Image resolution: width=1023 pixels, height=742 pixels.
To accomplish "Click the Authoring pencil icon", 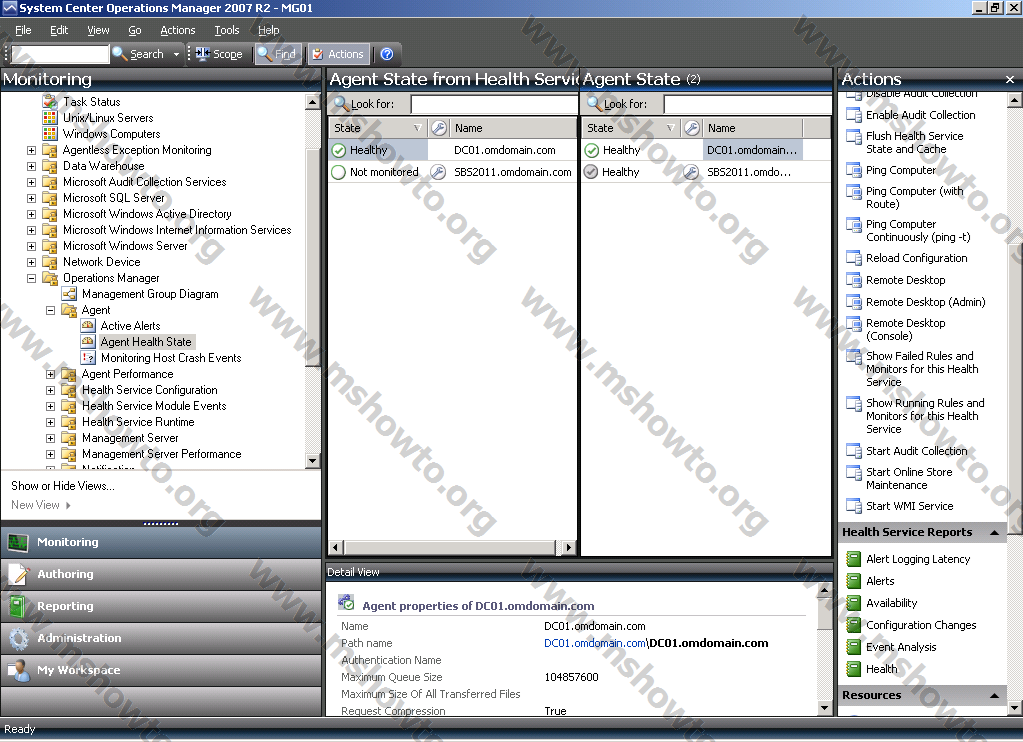I will tap(18, 574).
